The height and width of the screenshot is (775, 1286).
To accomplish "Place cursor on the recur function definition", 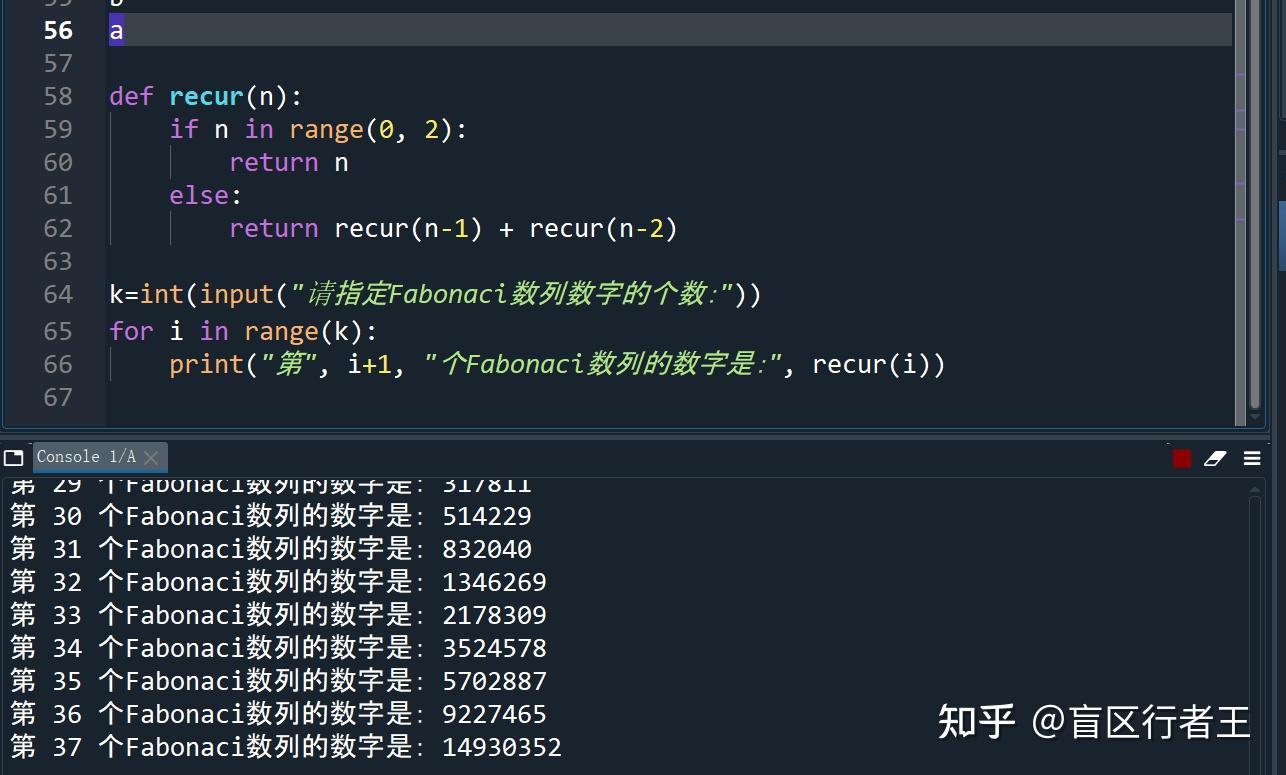I will tap(205, 96).
